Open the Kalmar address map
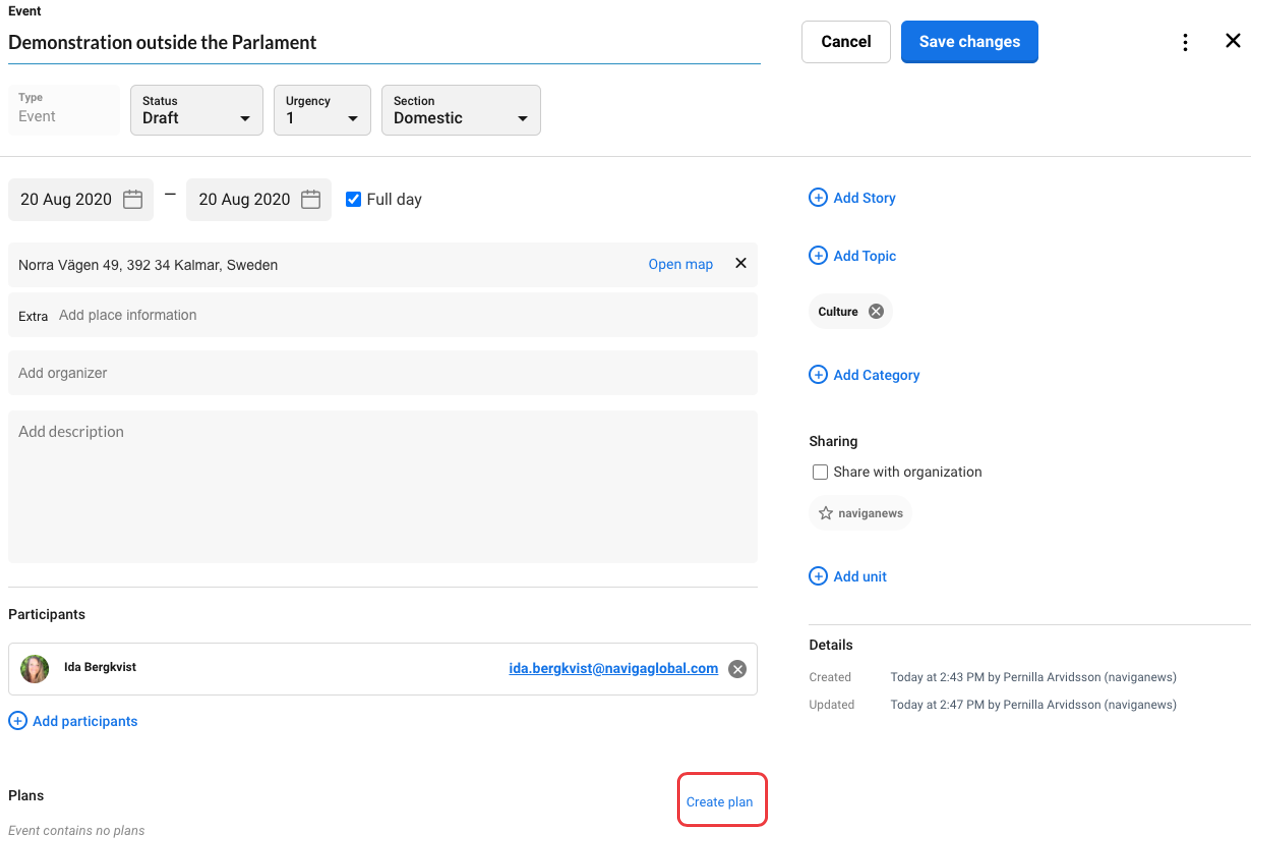 (680, 263)
